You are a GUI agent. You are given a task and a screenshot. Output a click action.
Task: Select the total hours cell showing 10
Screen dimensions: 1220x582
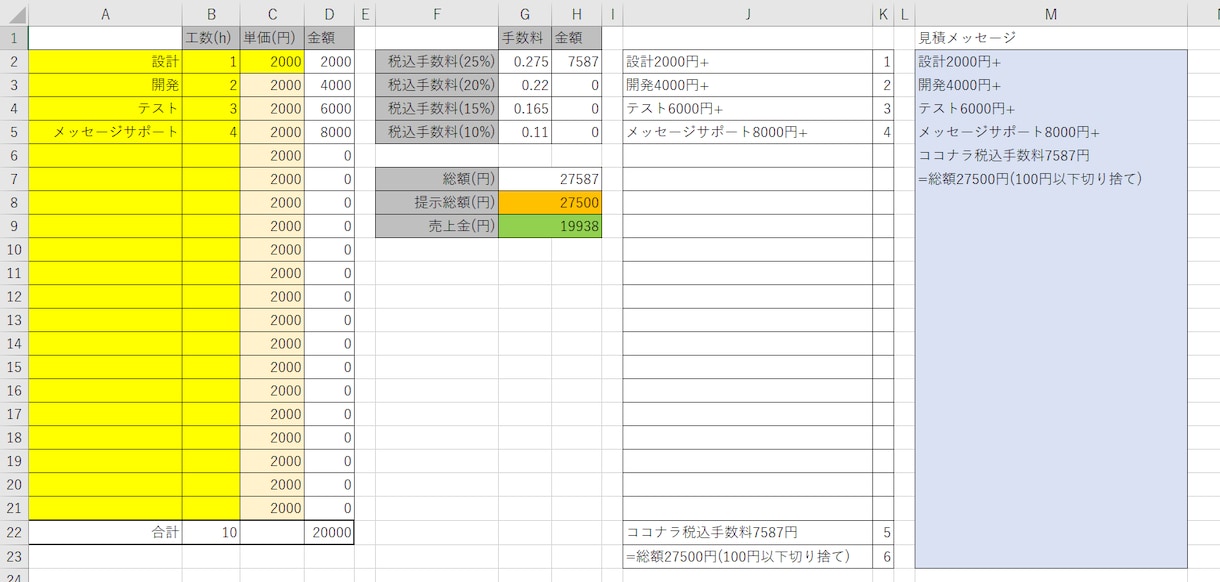[211, 532]
